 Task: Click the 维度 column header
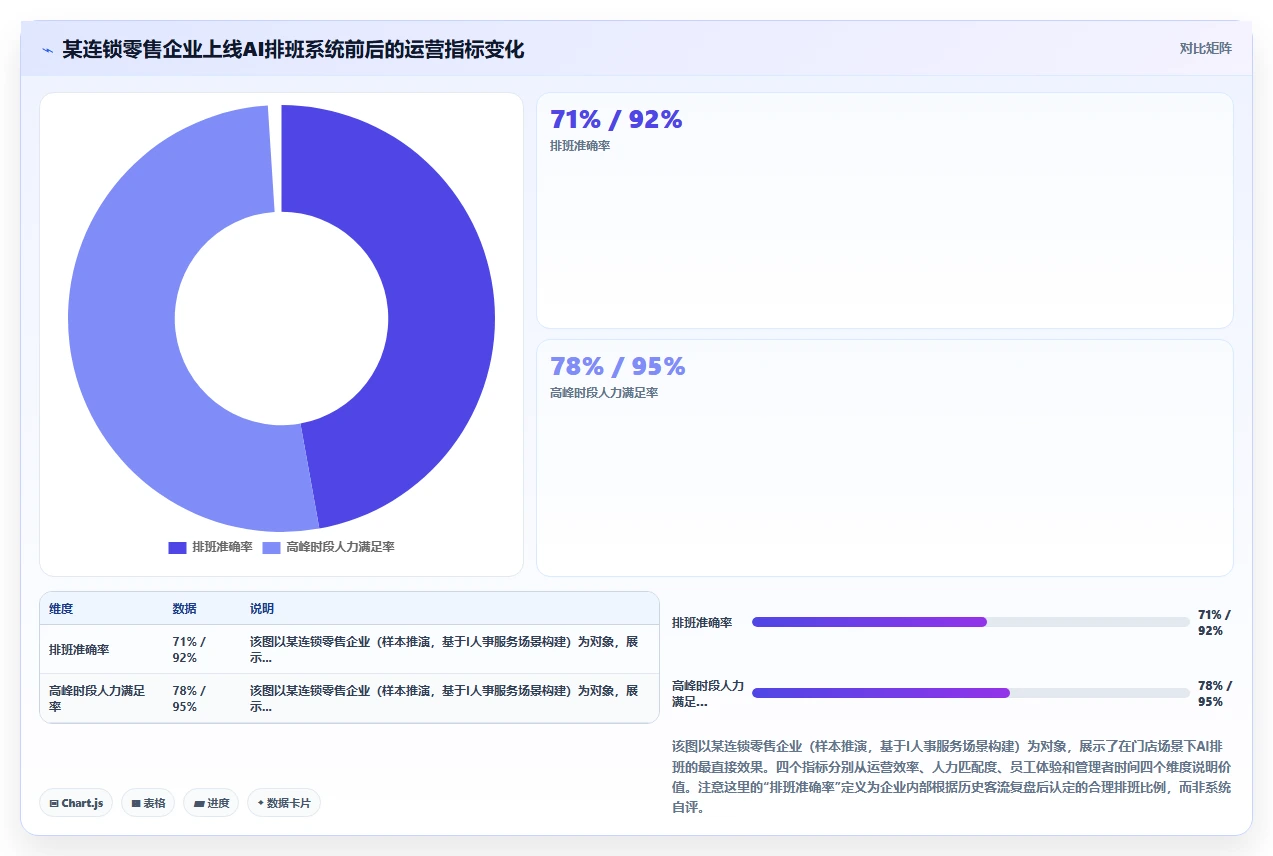tap(61, 609)
